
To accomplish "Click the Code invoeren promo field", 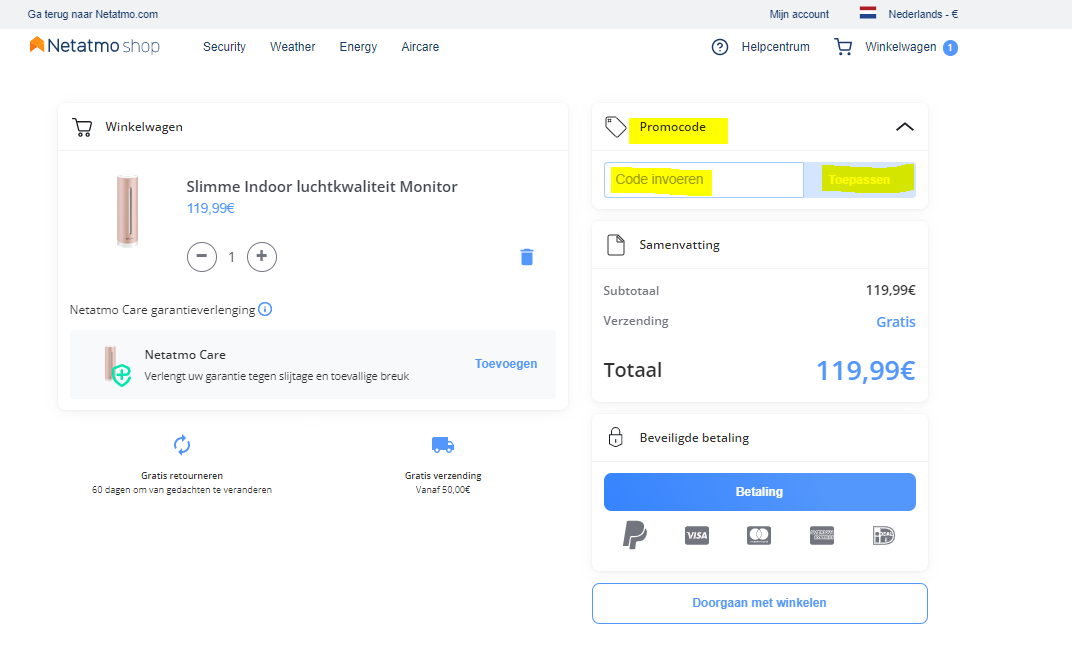I will (703, 180).
